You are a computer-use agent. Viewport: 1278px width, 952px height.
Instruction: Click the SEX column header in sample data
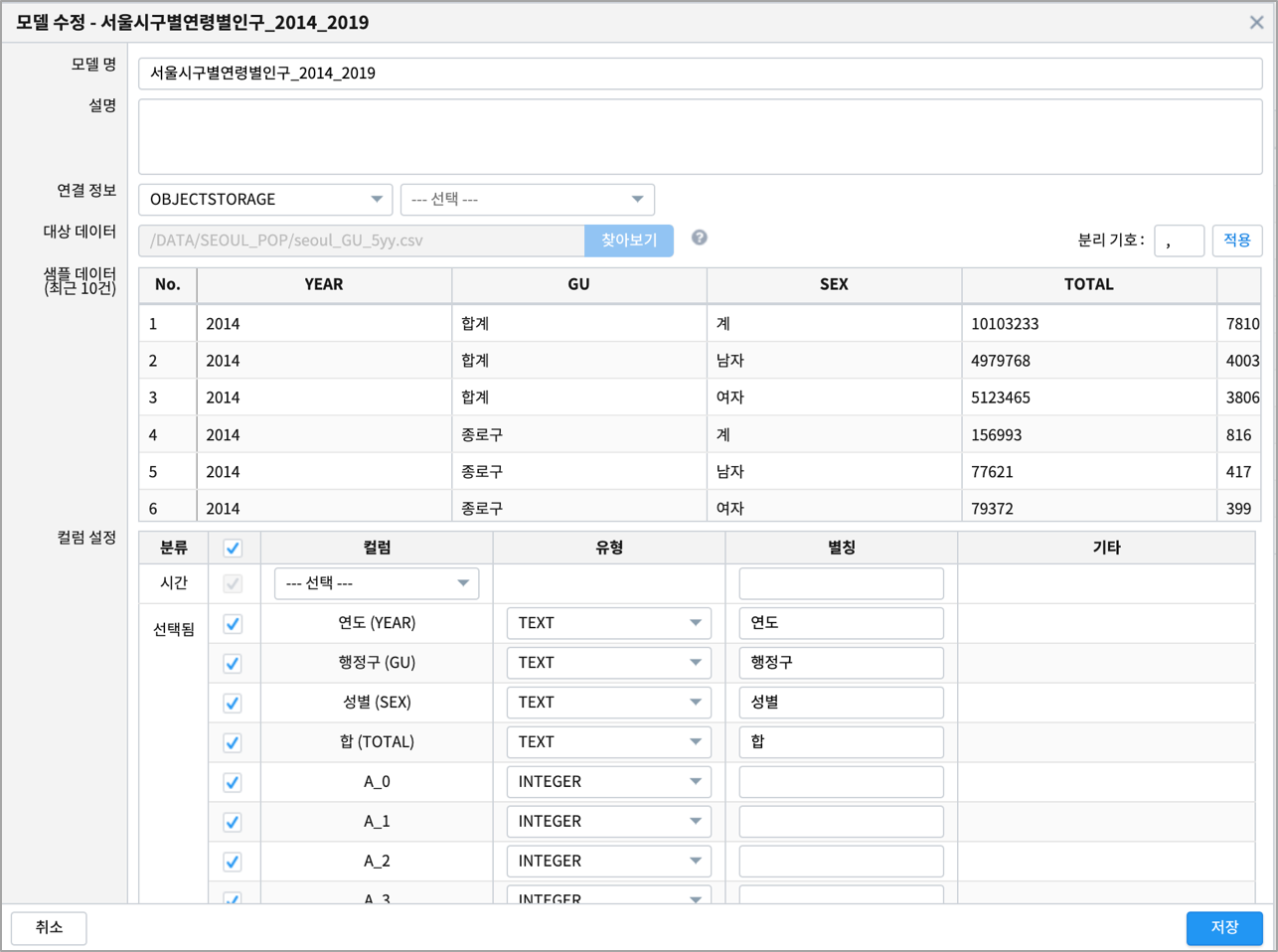click(834, 284)
